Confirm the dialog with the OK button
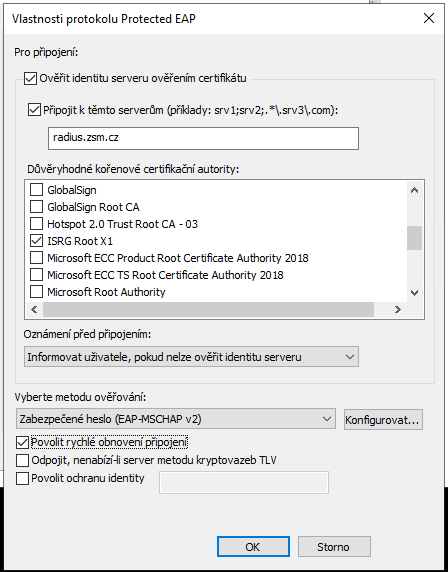 pos(253,546)
